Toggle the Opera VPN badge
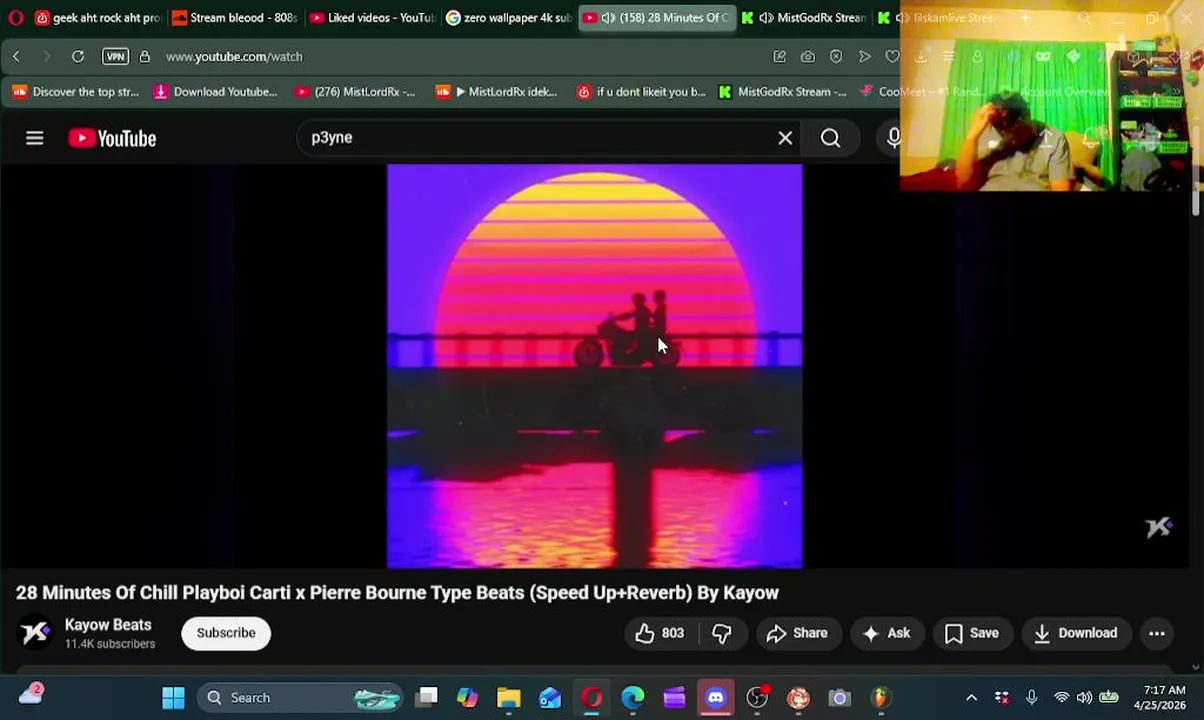 click(x=115, y=57)
